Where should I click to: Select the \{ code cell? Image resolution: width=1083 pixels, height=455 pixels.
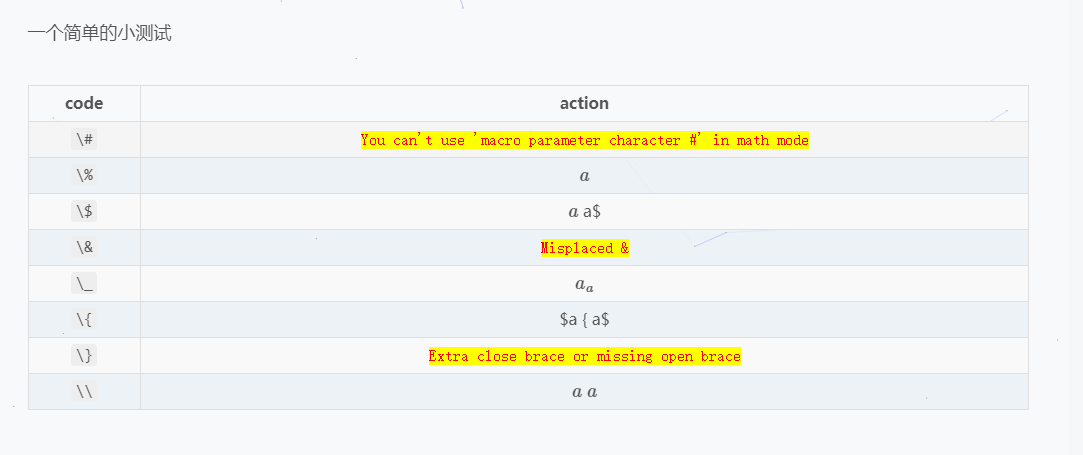pyautogui.click(x=84, y=320)
